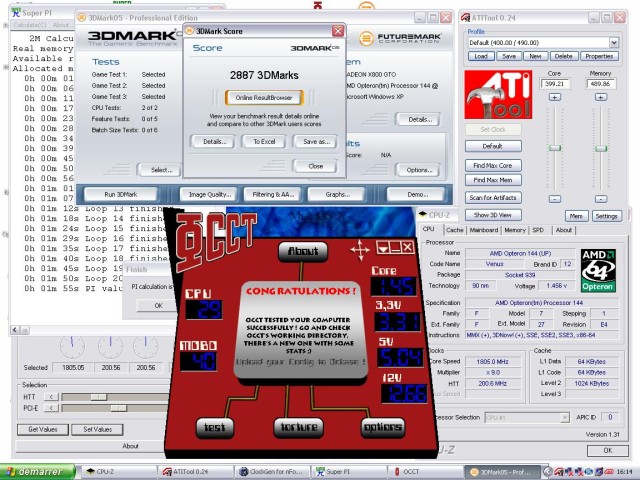Click the ATITool Core clock value field
This screenshot has height=480, width=640.
[x=554, y=84]
